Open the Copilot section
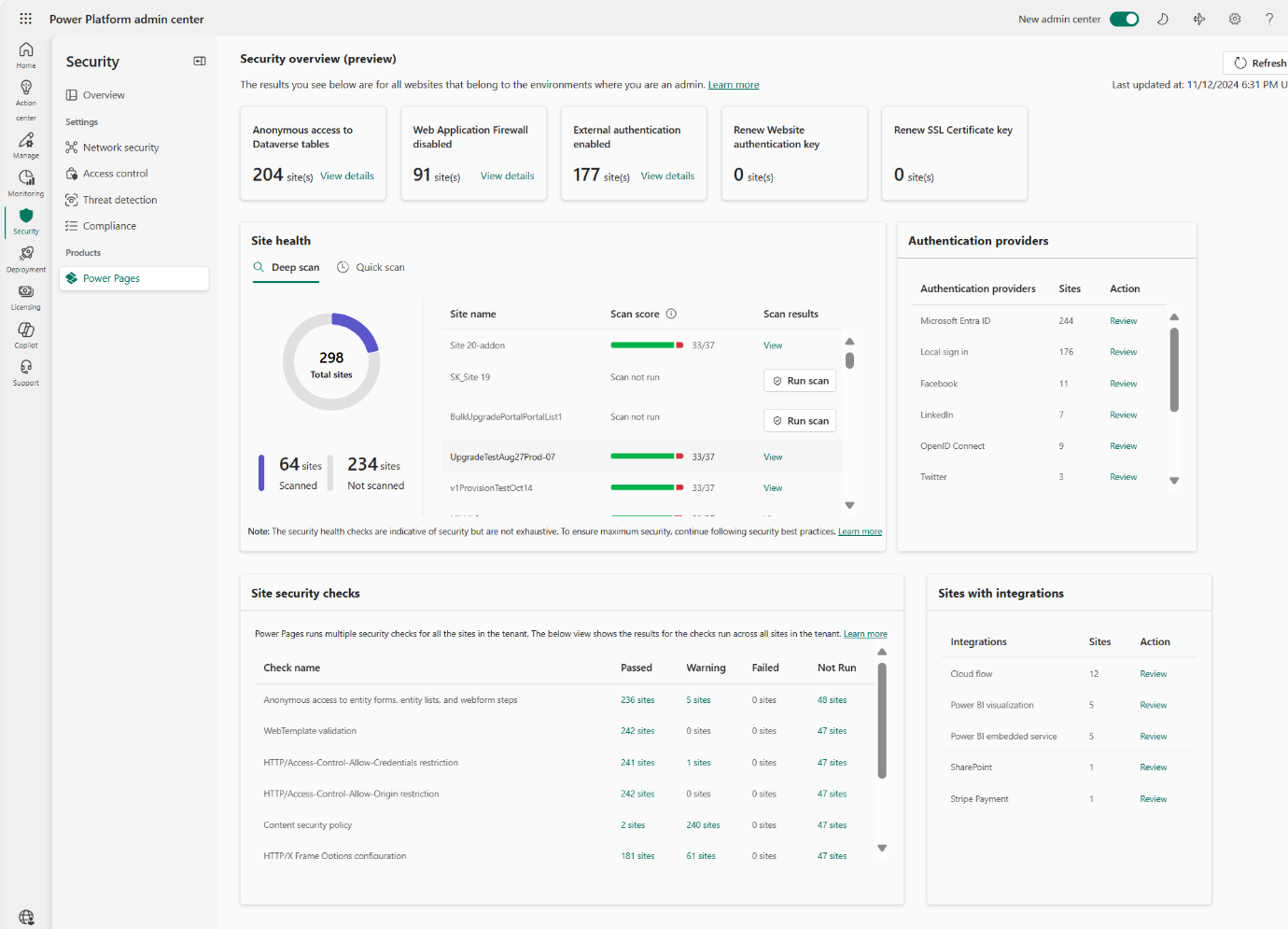Viewport: 1288px width, 929px height. pos(25,334)
